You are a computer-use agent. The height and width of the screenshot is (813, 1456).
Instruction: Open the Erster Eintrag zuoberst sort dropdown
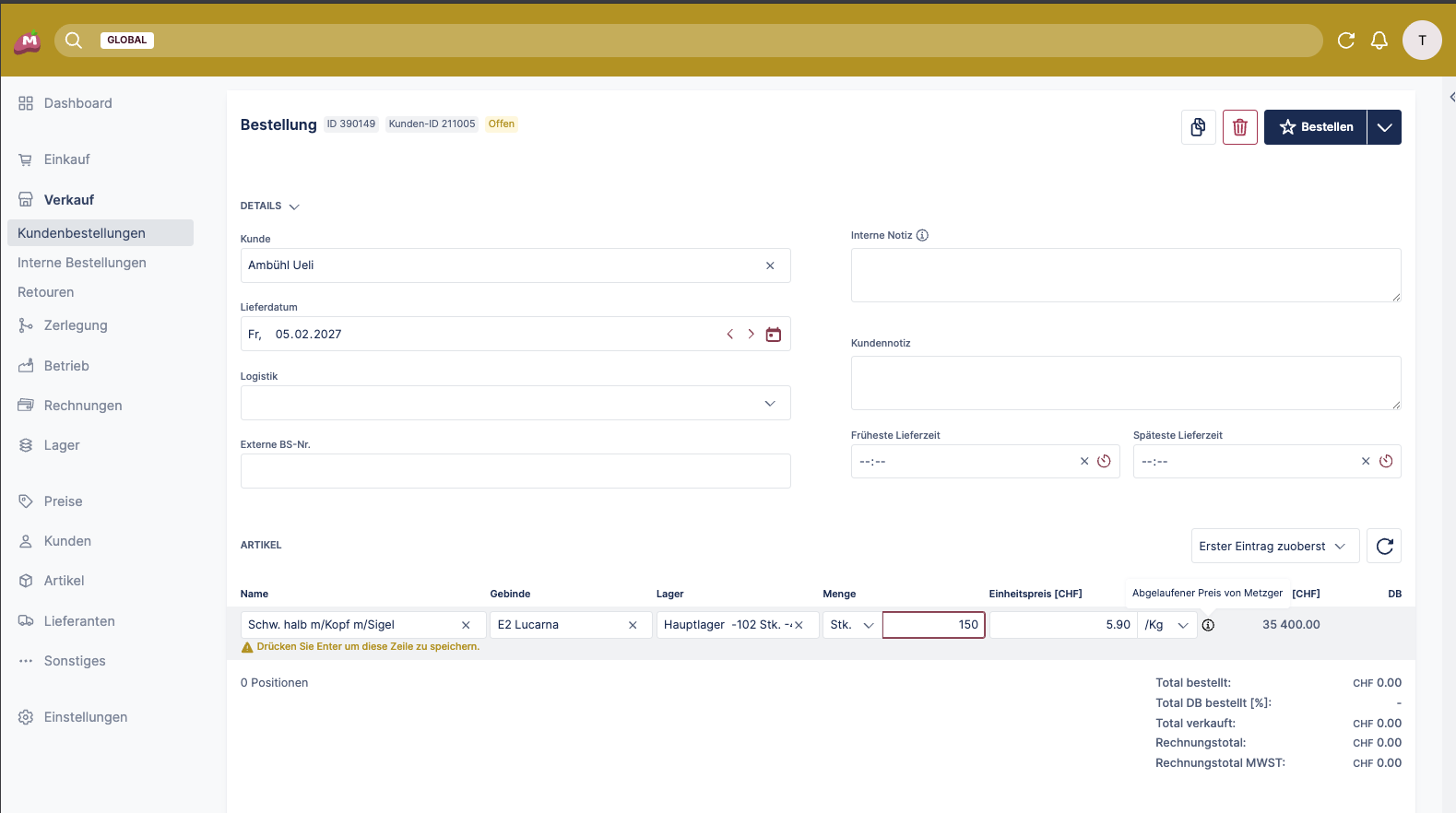1273,547
